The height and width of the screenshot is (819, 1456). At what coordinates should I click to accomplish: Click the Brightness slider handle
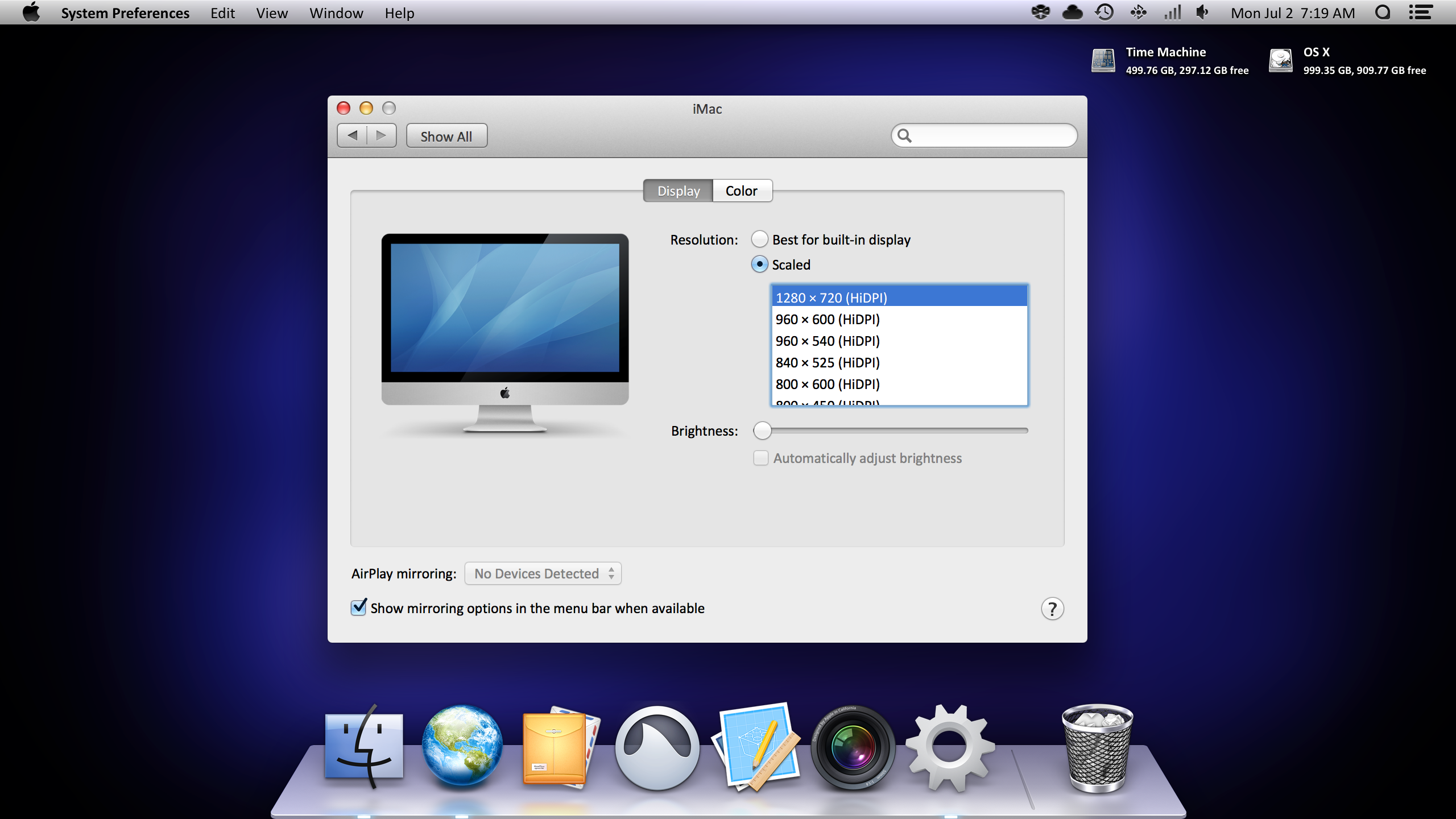(763, 431)
